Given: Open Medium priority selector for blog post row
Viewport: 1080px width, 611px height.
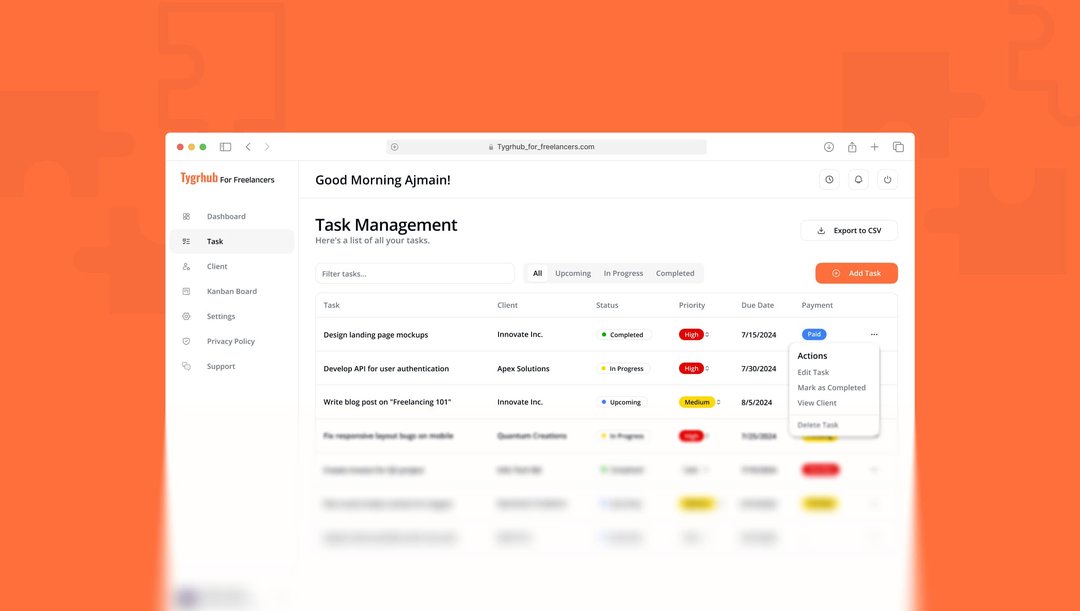Looking at the screenshot, I should click(x=718, y=402).
